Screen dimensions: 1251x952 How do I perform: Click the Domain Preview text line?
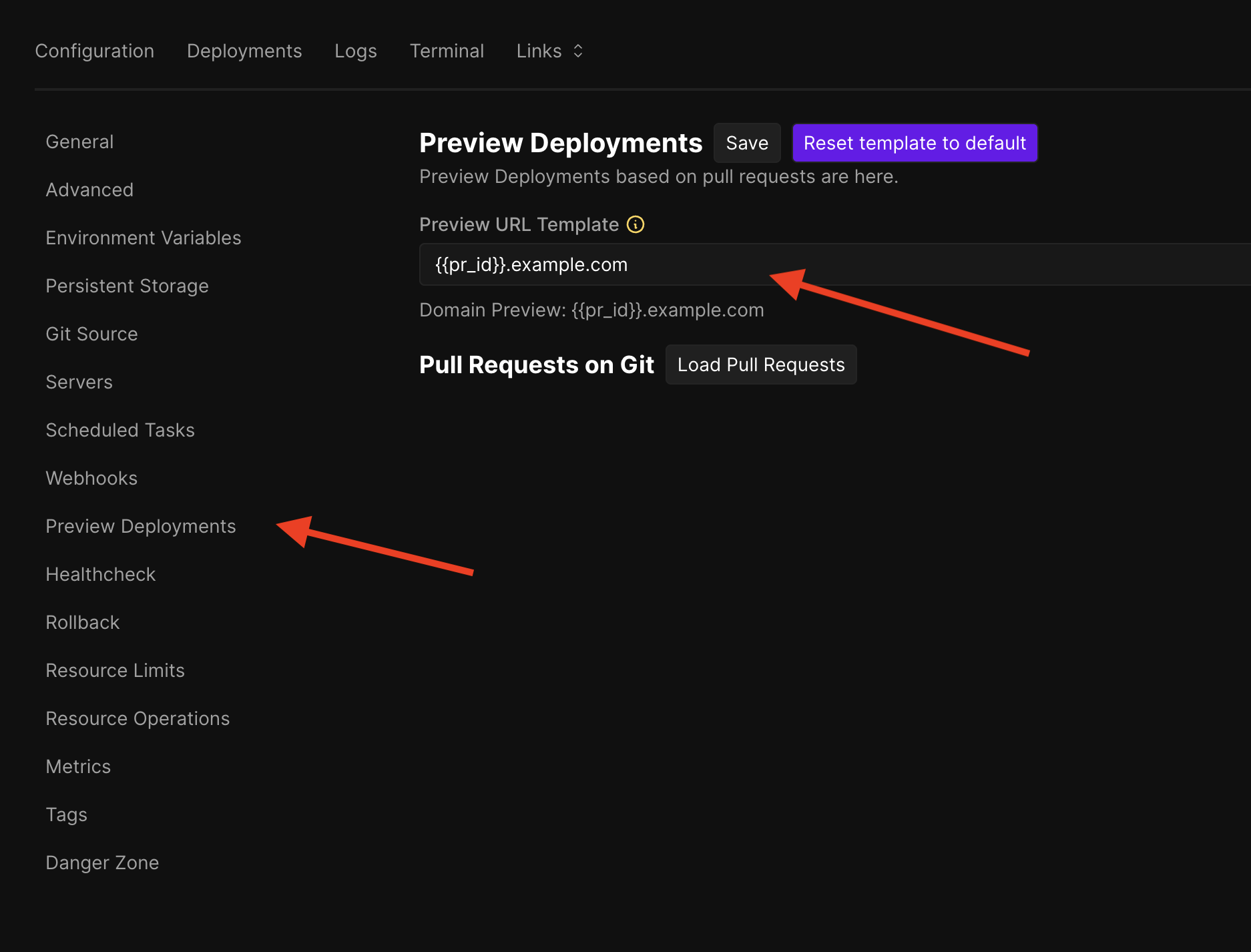(591, 310)
